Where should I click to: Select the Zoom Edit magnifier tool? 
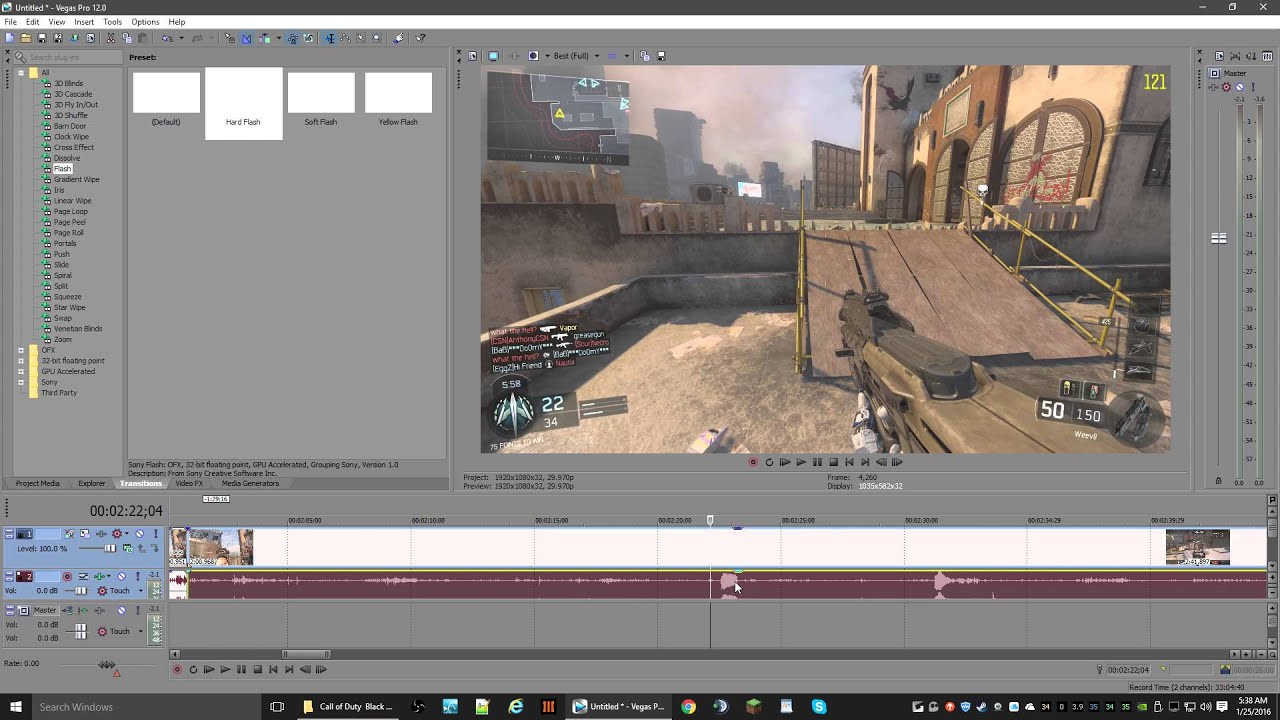pyautogui.click(x=377, y=38)
